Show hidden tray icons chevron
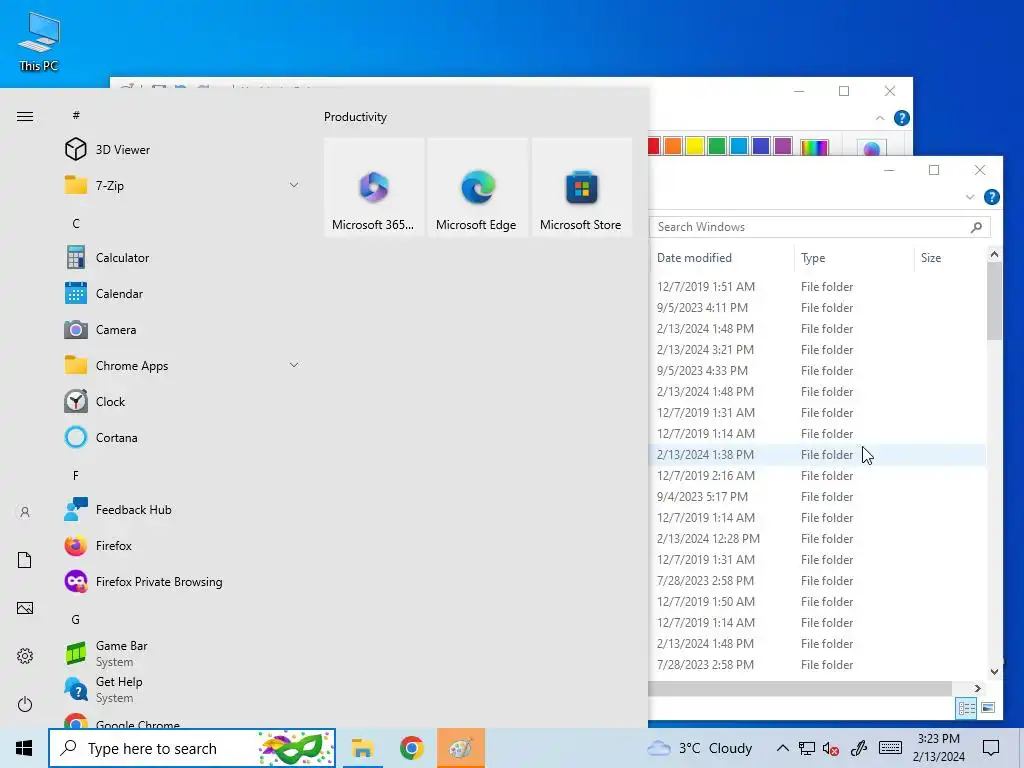This screenshot has height=768, width=1024. coord(782,748)
